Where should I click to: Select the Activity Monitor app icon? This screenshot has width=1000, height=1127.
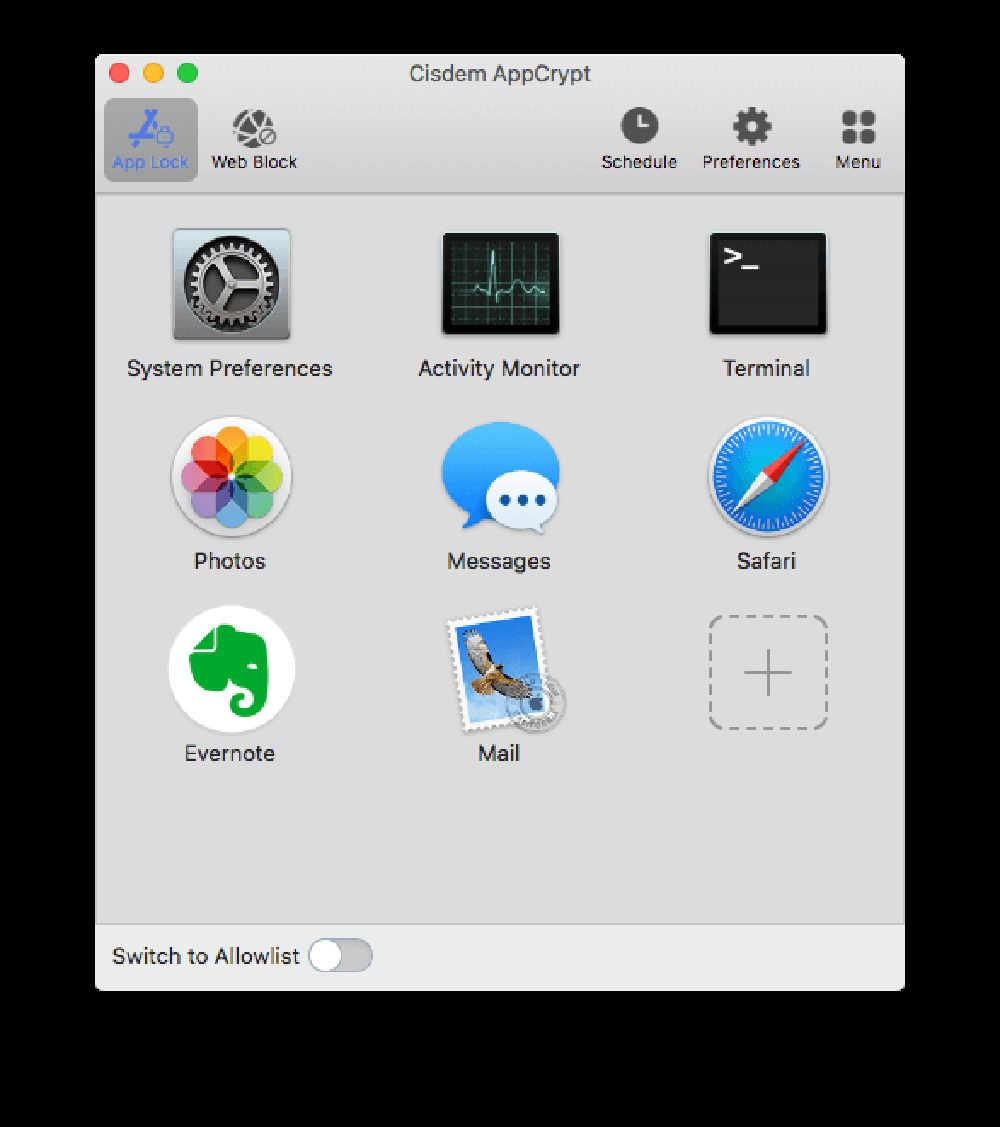click(500, 283)
